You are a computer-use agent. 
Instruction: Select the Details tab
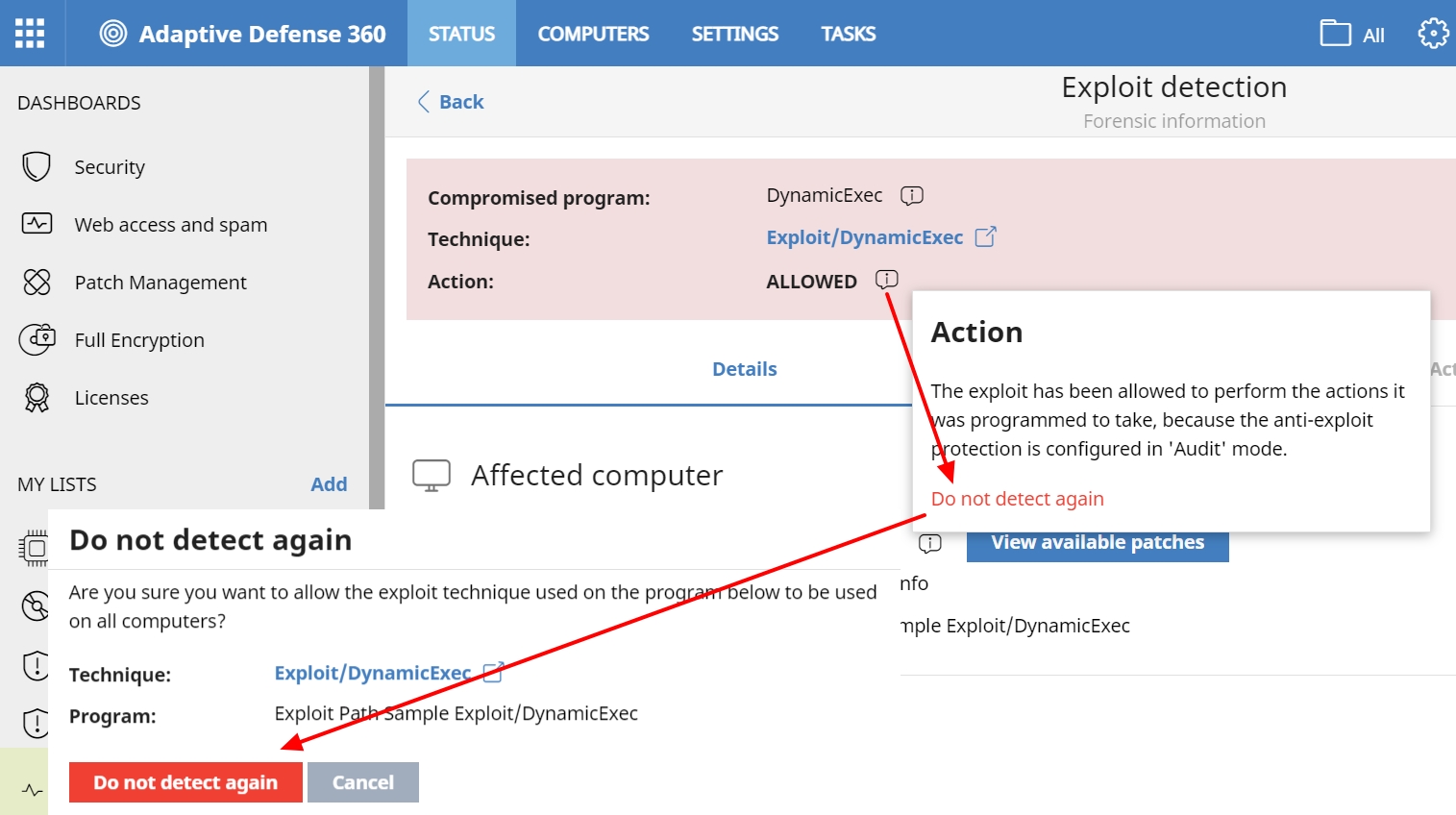coord(744,369)
